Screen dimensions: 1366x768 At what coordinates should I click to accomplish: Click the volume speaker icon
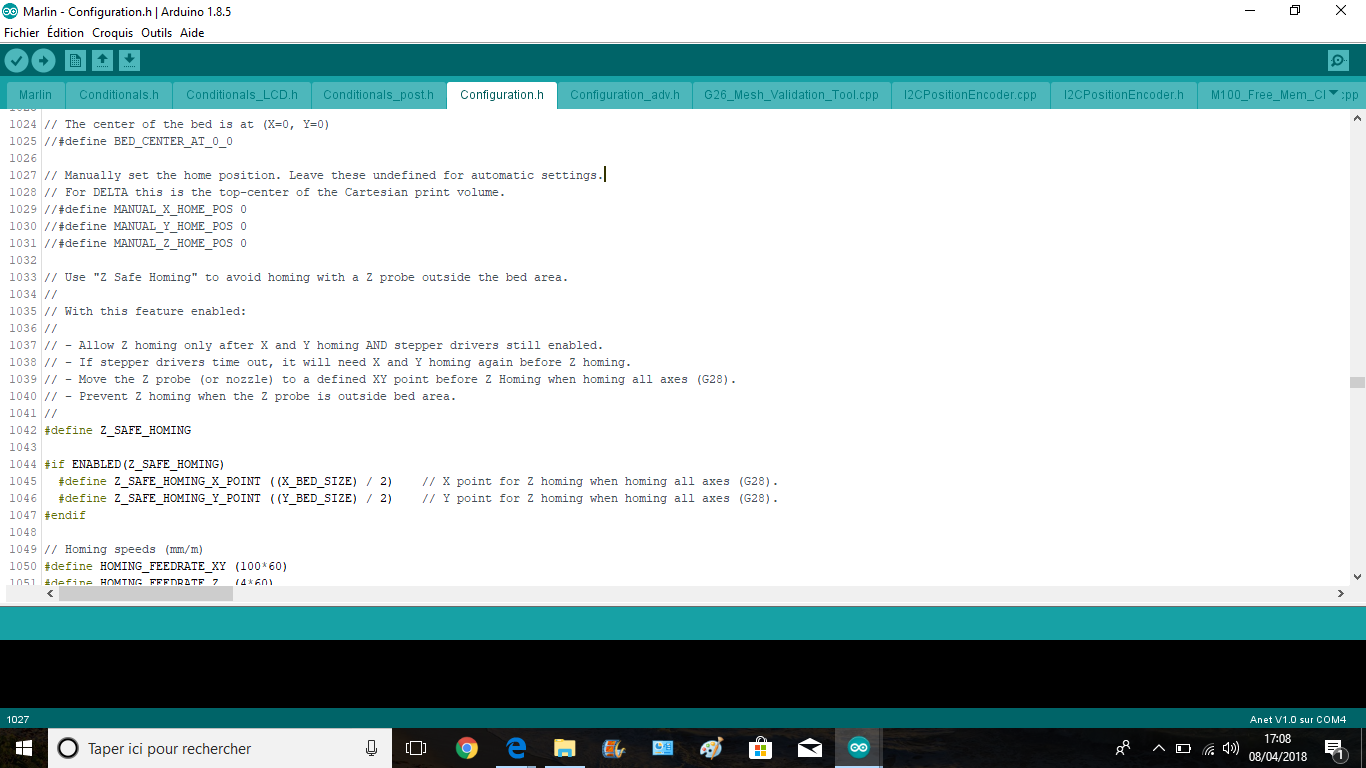(x=1231, y=748)
